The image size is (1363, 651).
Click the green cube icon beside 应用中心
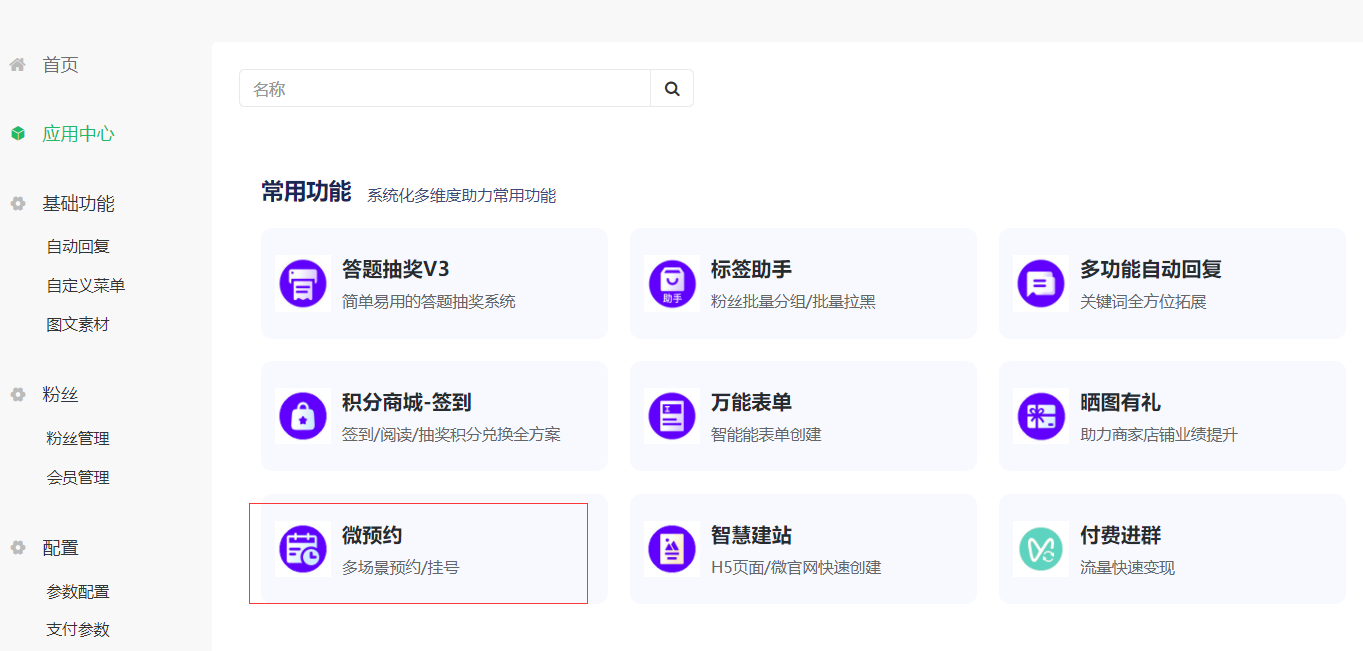[x=17, y=134]
